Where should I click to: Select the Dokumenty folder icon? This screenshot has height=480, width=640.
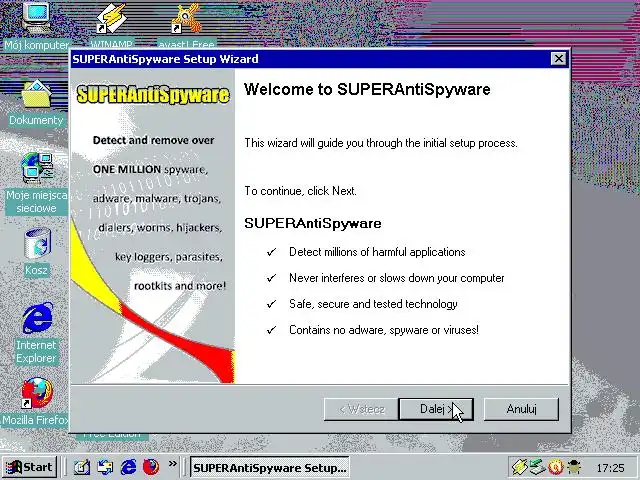(36, 103)
